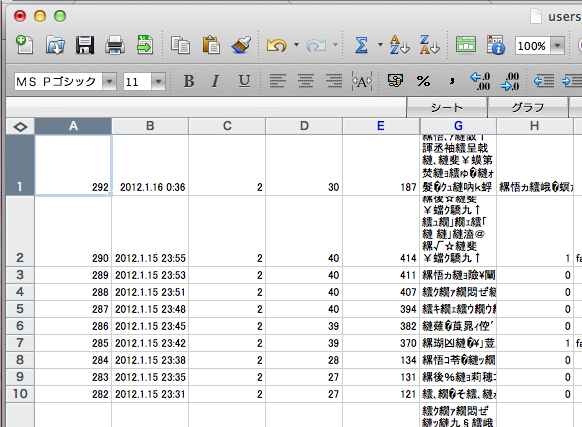Sort ascending with the A-Z icon
The width and height of the screenshot is (582, 427).
tap(399, 45)
